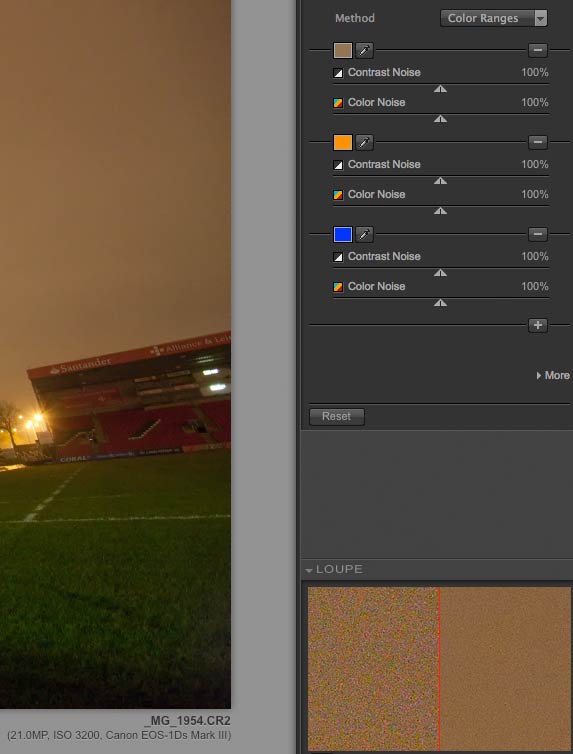Remove the blue color range with minus button

(x=538, y=234)
